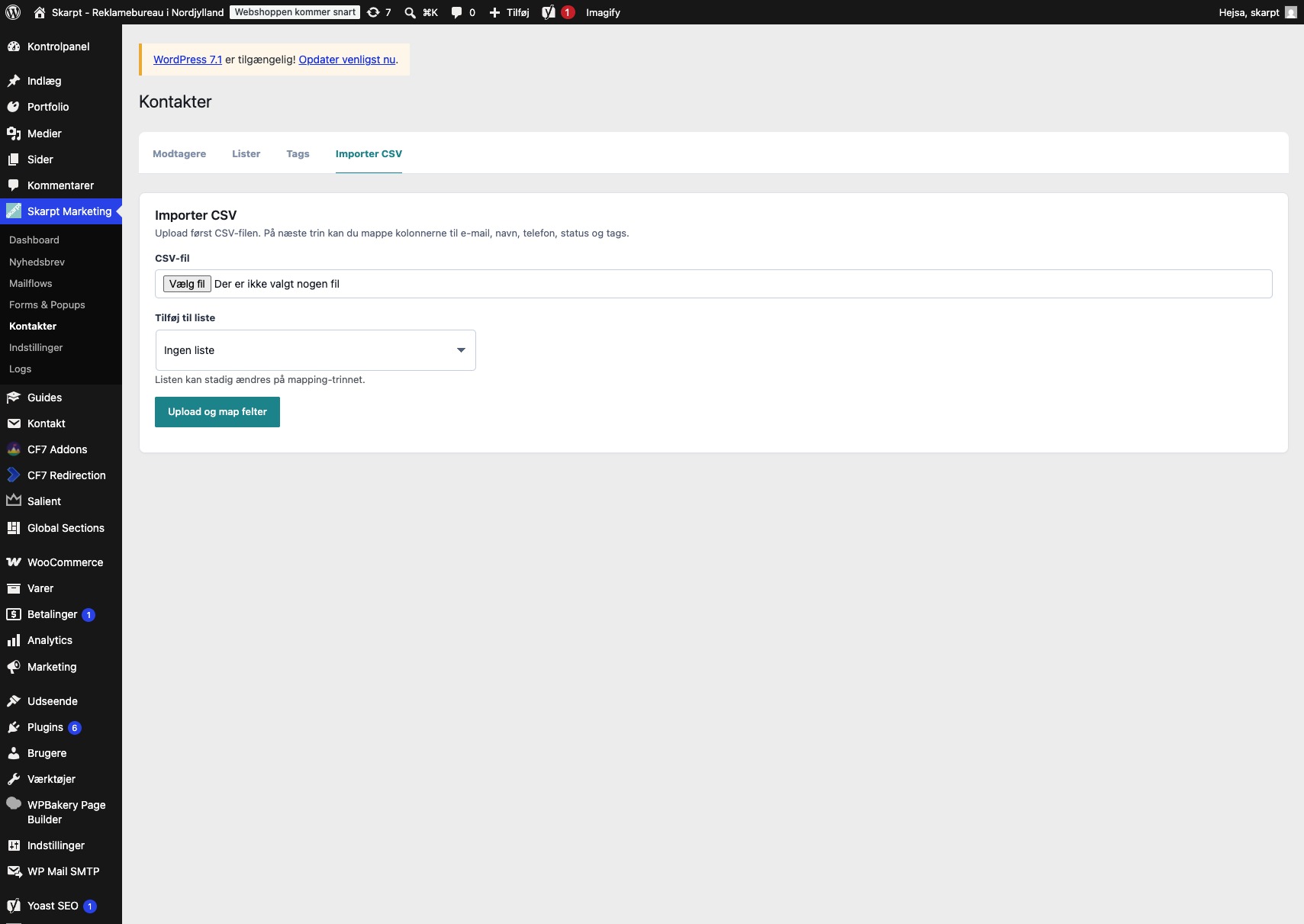Click the WordPress logo icon
Viewport: 1304px width, 924px height.
tap(13, 12)
